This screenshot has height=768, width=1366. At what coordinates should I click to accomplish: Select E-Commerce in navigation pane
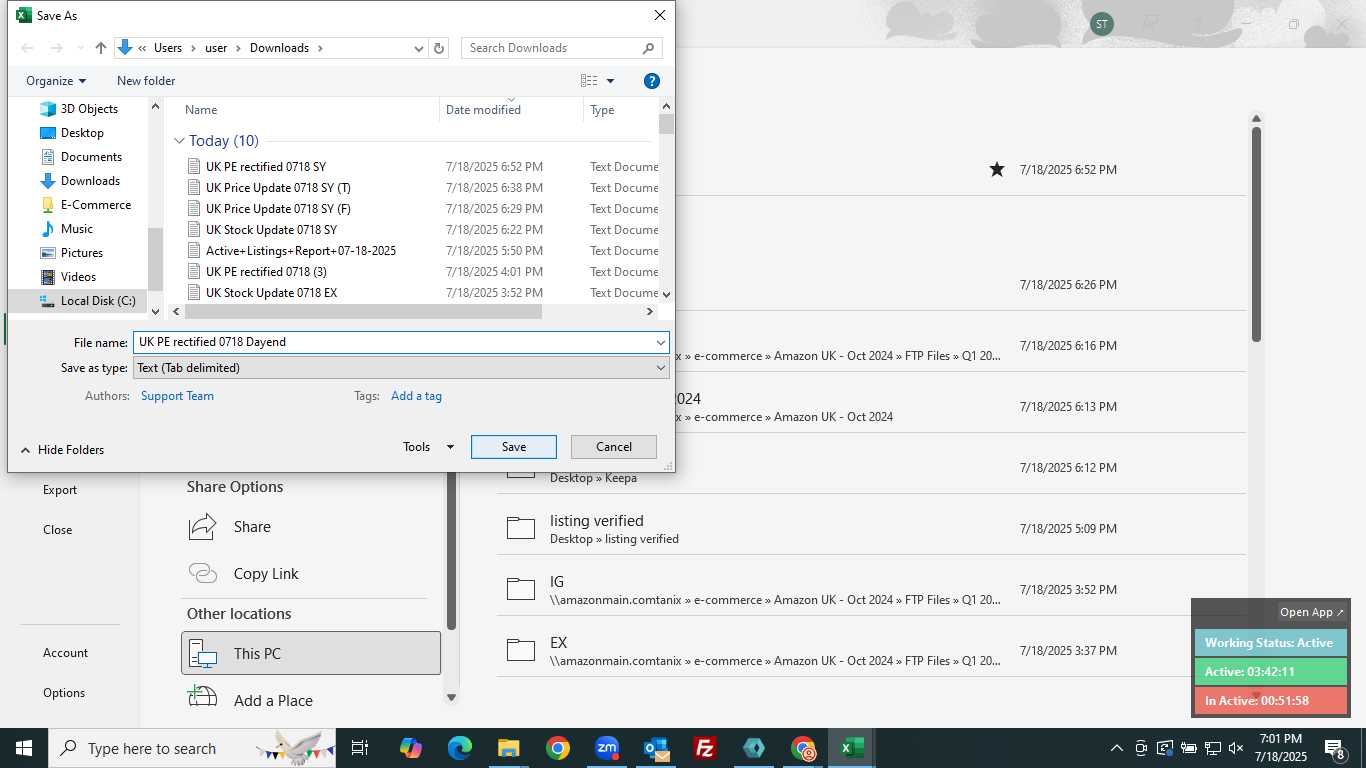(x=96, y=205)
